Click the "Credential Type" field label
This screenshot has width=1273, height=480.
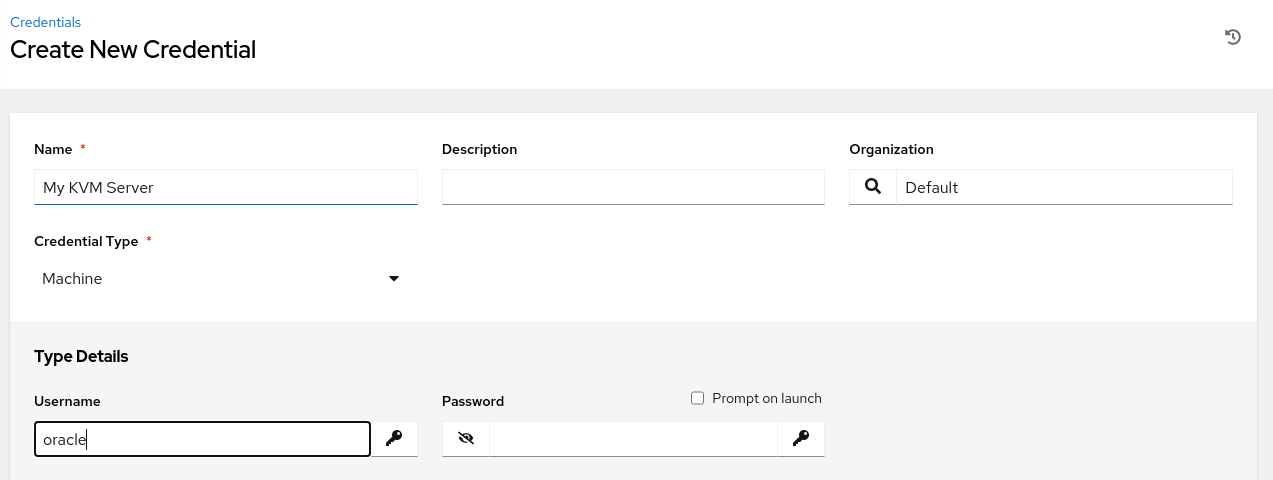(x=87, y=241)
